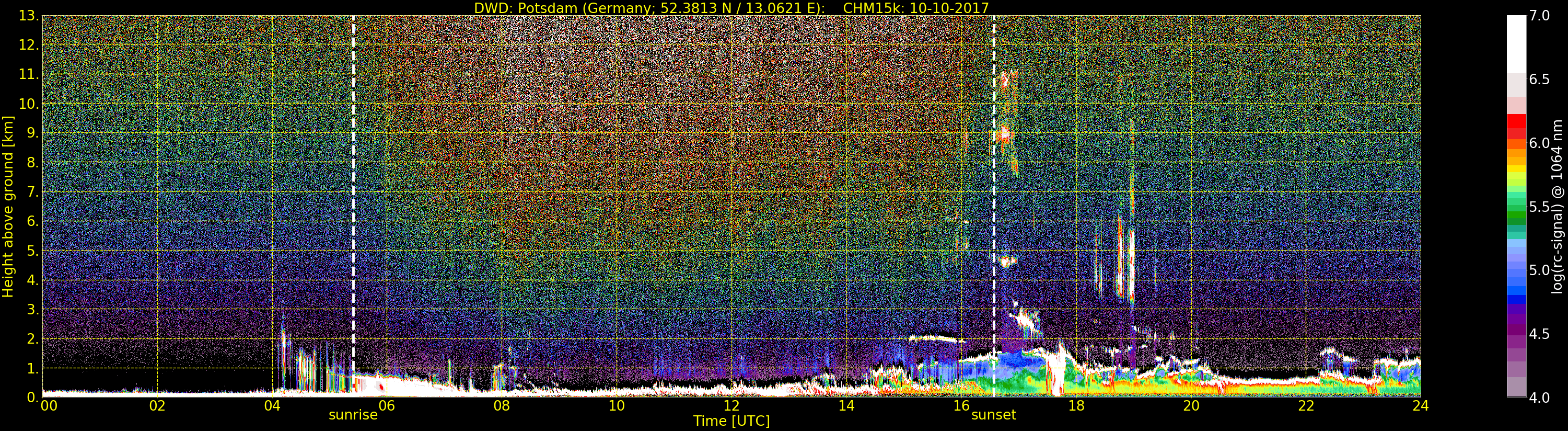Click the purple segment of the colorbar

pos(1516,329)
